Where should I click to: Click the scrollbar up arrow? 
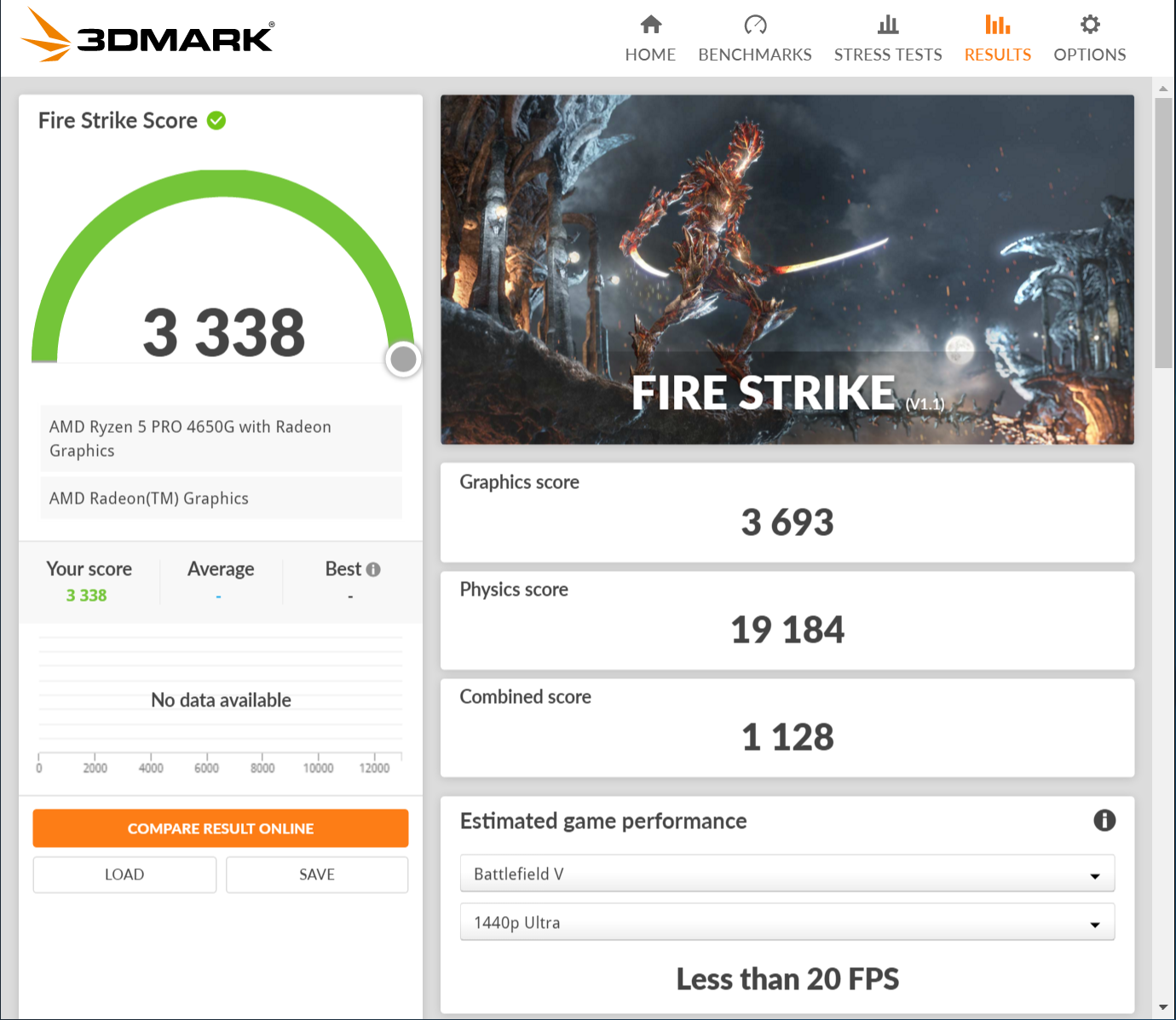pos(1163,88)
